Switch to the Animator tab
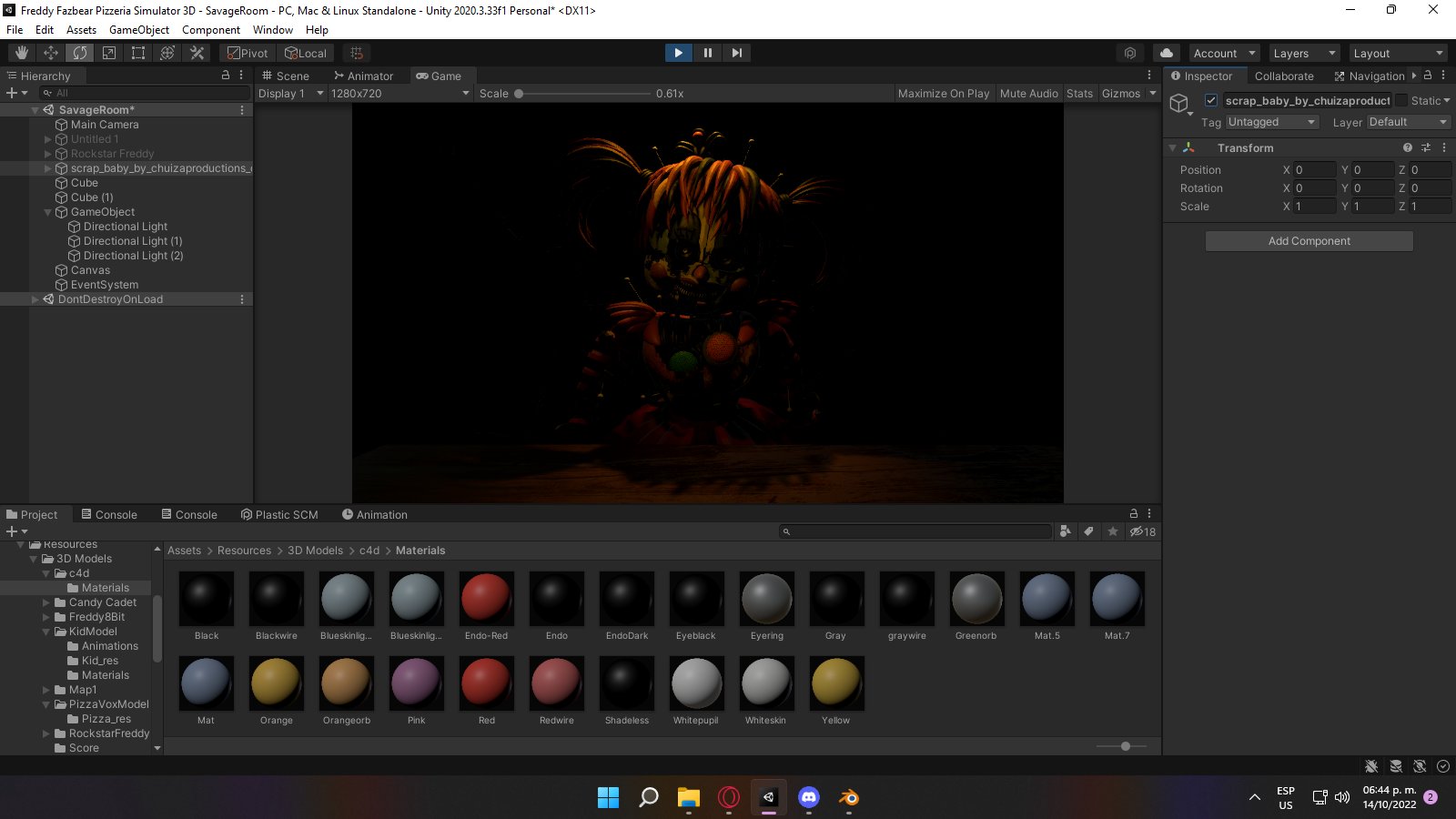The image size is (1456, 819). point(364,76)
